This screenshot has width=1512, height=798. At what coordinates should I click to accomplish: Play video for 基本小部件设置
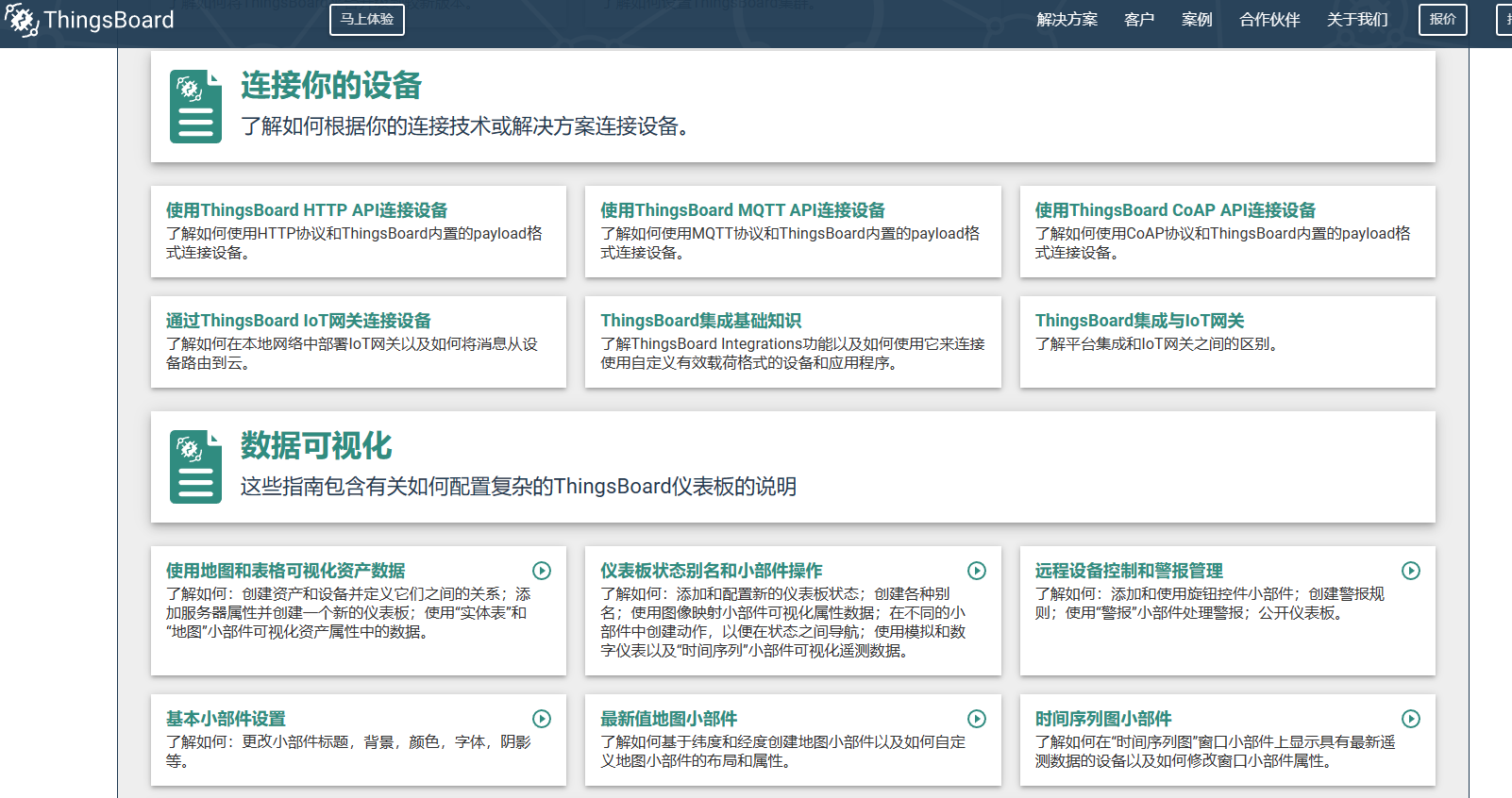(x=542, y=719)
